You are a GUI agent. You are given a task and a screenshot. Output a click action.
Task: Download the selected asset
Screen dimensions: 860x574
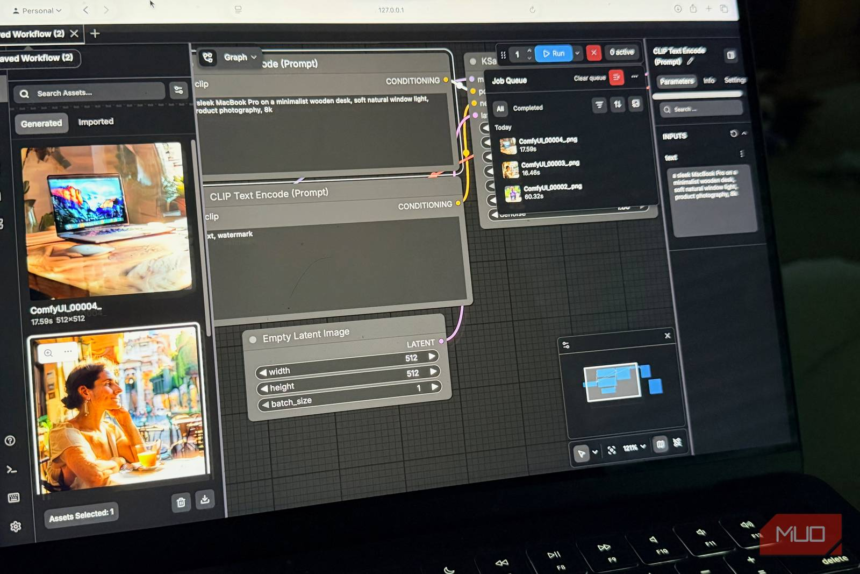point(205,499)
